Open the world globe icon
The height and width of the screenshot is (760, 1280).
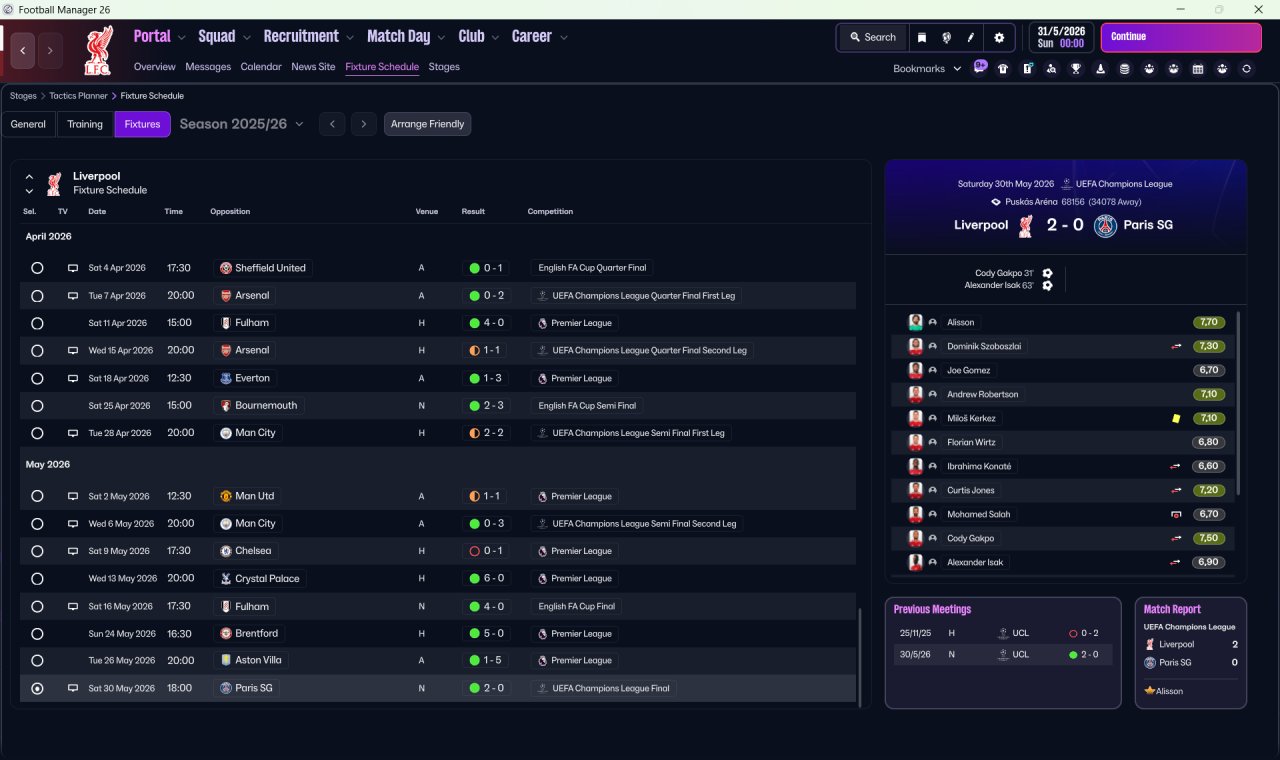tap(946, 37)
